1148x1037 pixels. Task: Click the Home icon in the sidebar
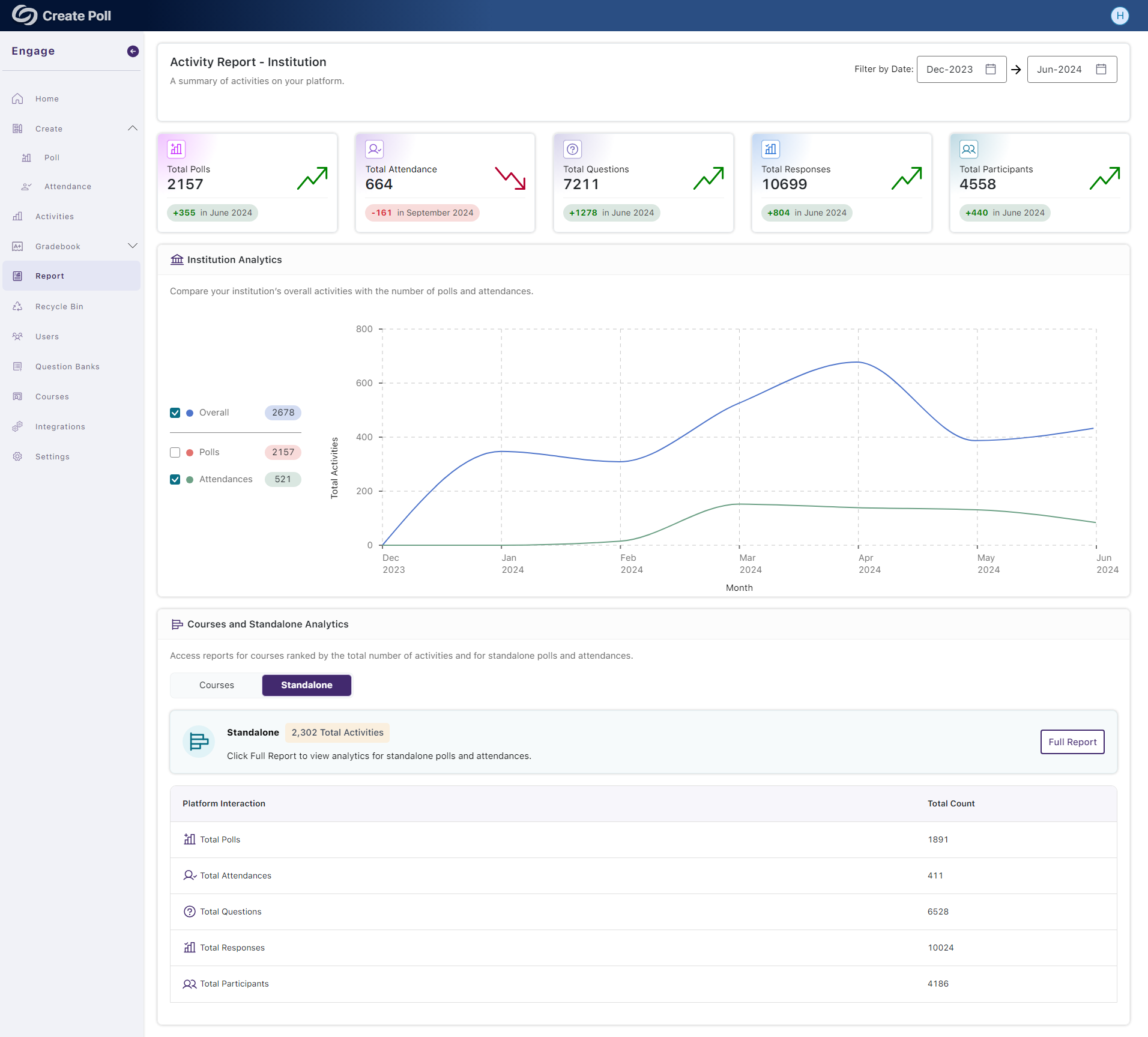tap(17, 99)
